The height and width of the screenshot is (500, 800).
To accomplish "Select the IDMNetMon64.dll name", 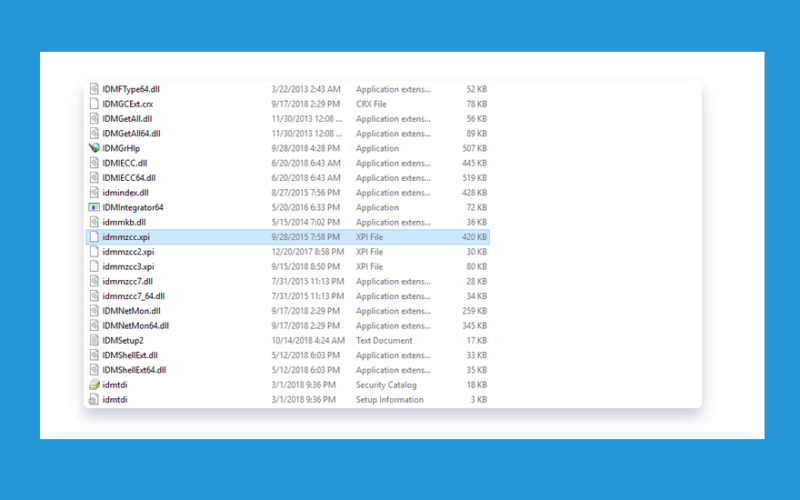I will [135, 326].
